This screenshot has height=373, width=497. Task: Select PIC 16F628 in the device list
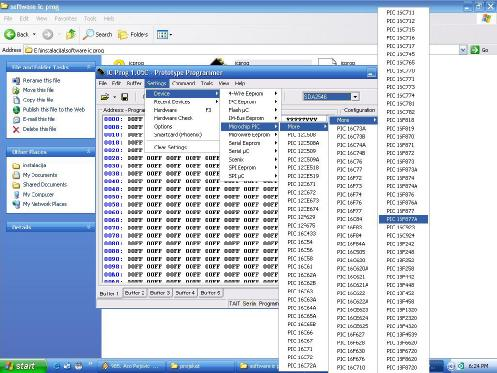pyautogui.click(x=353, y=343)
